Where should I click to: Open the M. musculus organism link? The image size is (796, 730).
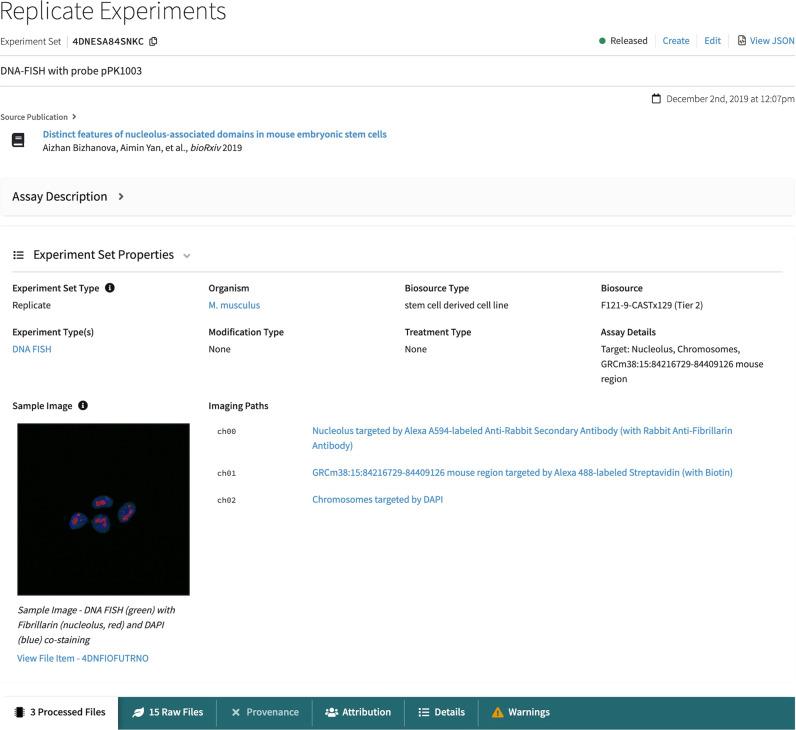click(x=234, y=305)
